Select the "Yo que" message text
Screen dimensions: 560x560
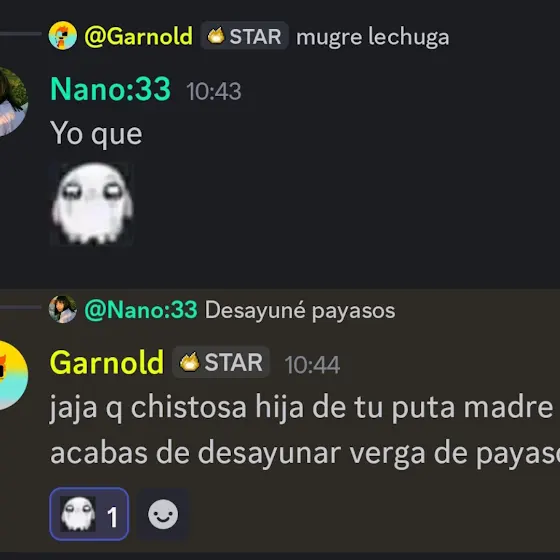pos(96,134)
